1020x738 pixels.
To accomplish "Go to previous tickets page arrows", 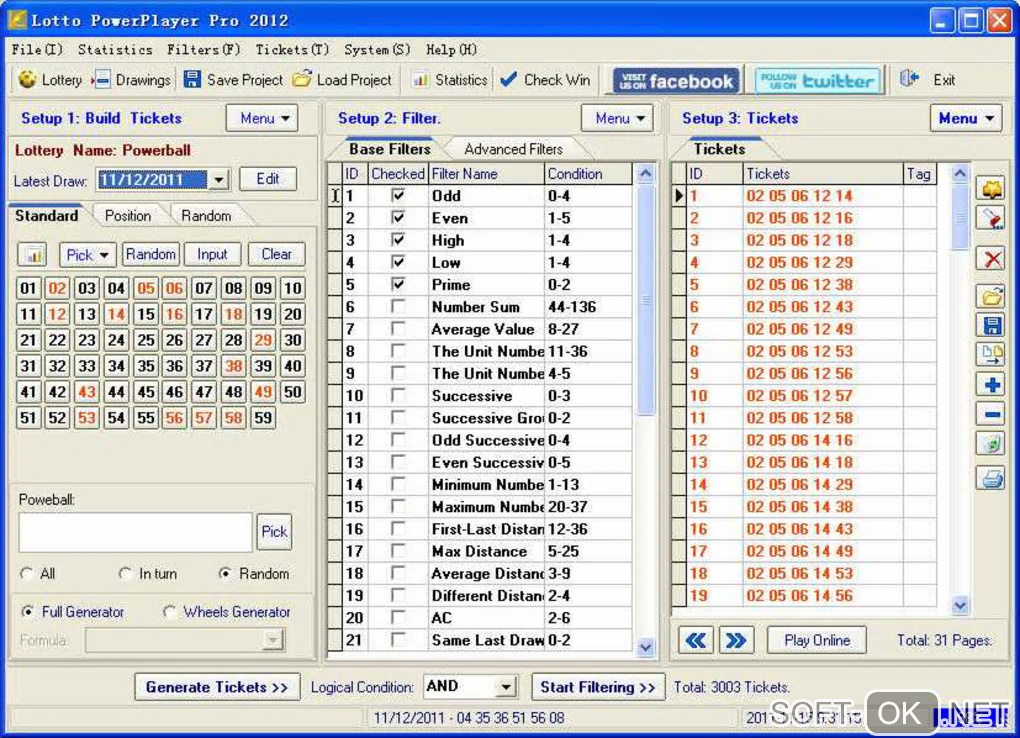I will (x=695, y=640).
